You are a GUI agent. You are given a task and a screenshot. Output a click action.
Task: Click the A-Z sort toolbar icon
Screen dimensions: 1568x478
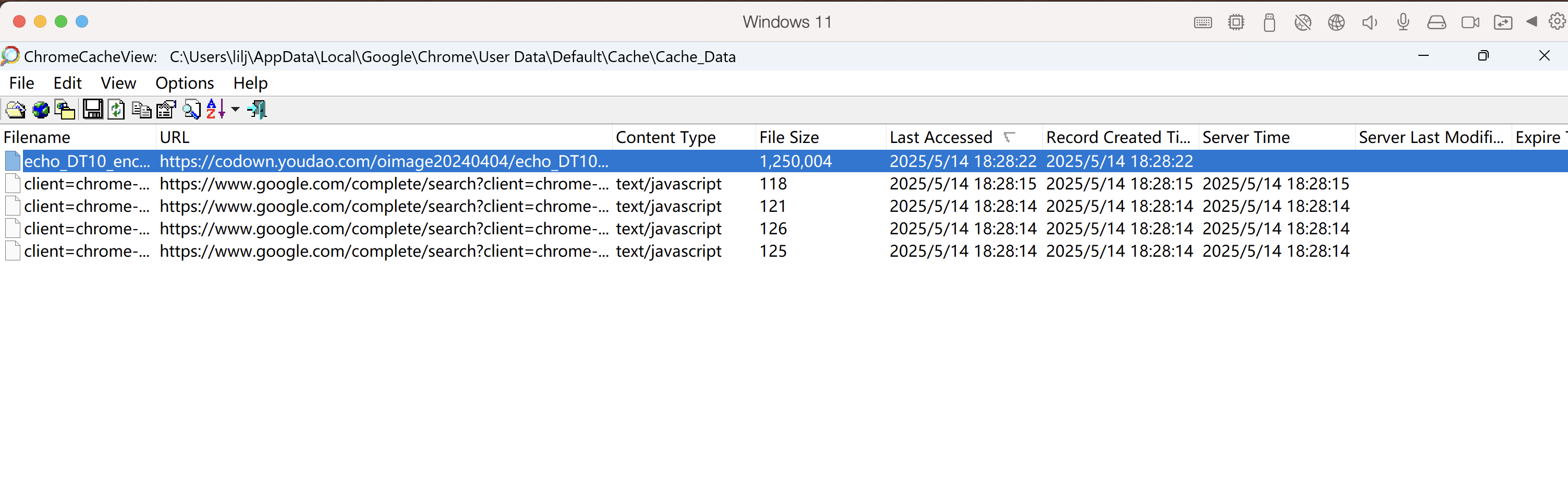click(x=215, y=109)
